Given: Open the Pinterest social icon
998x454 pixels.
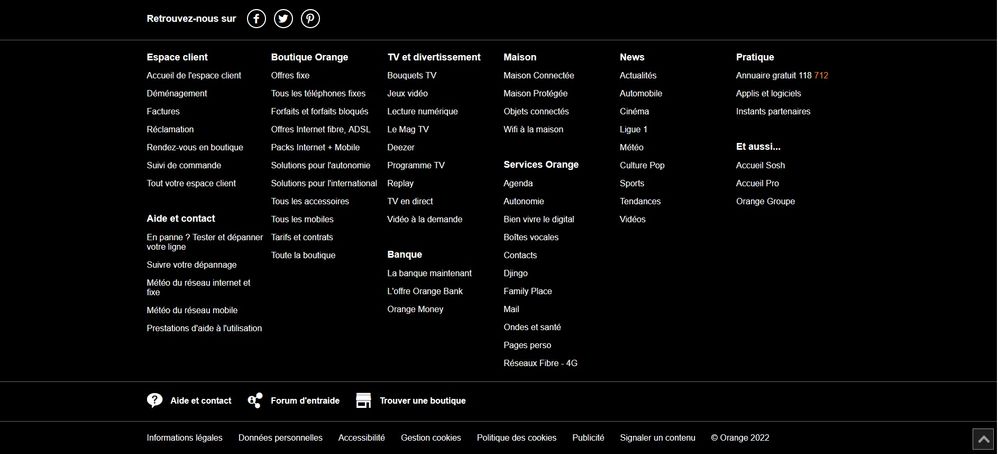Looking at the screenshot, I should (x=311, y=18).
